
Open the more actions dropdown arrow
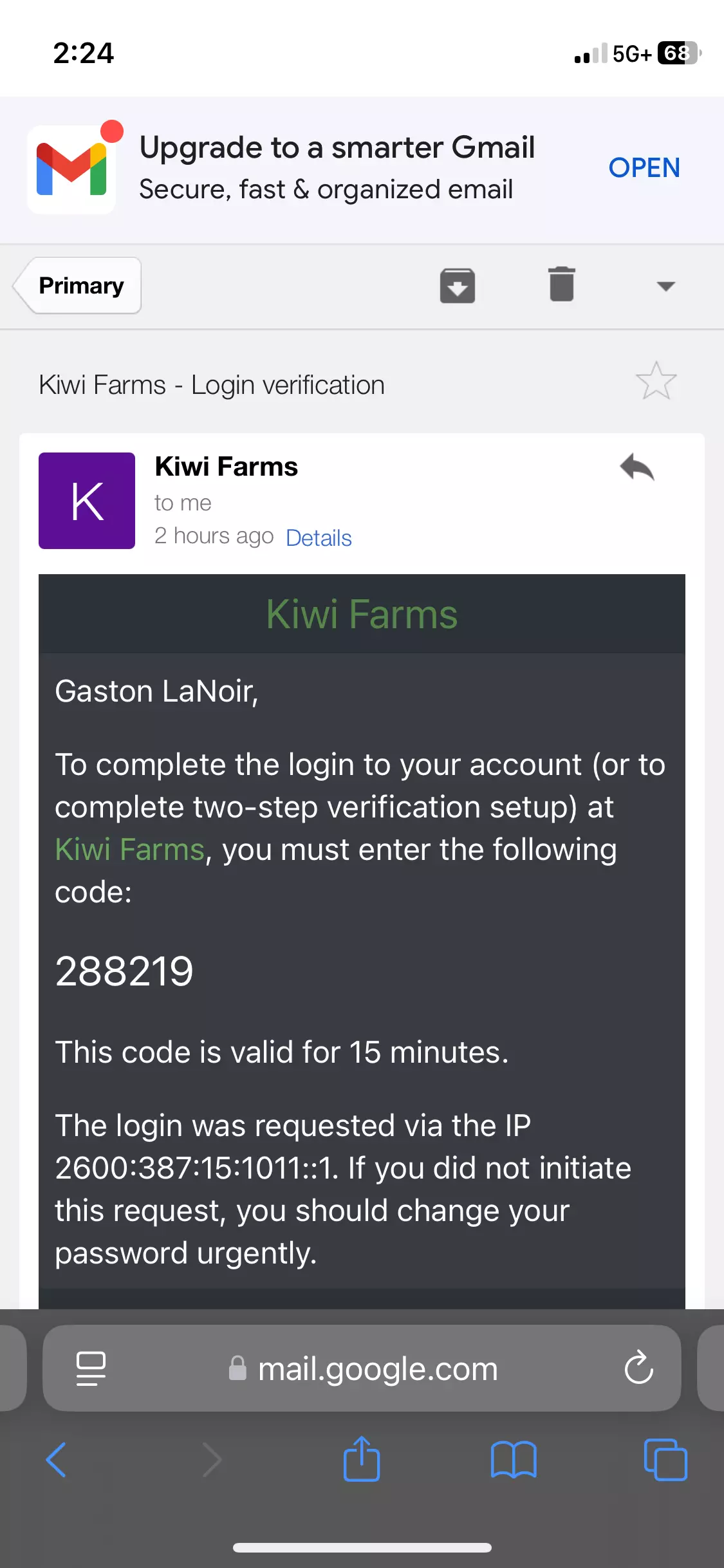665,286
